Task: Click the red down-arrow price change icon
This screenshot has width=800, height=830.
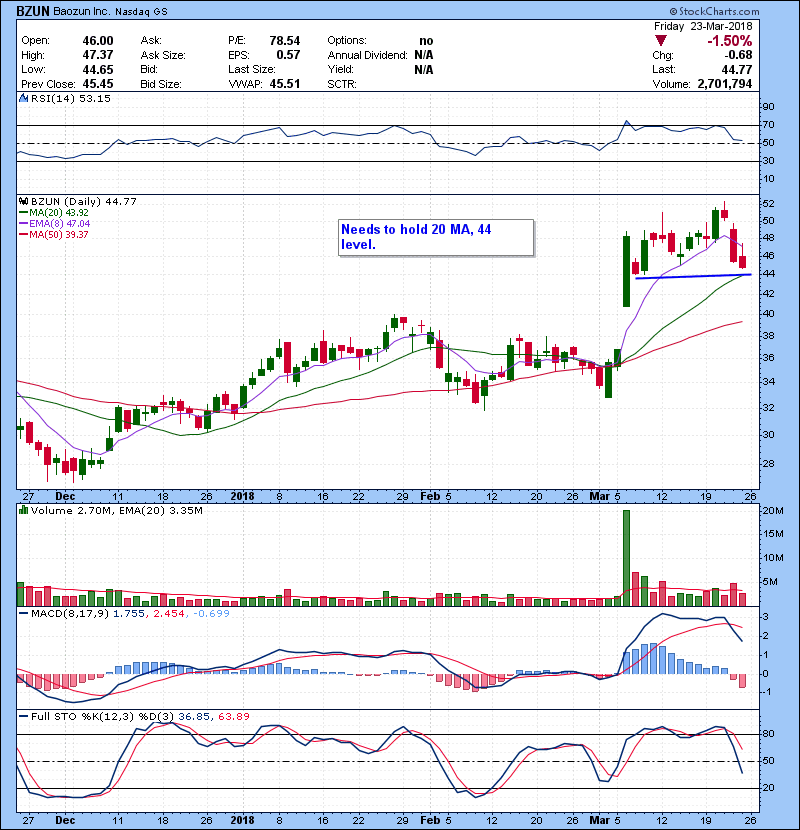Action: pos(659,40)
